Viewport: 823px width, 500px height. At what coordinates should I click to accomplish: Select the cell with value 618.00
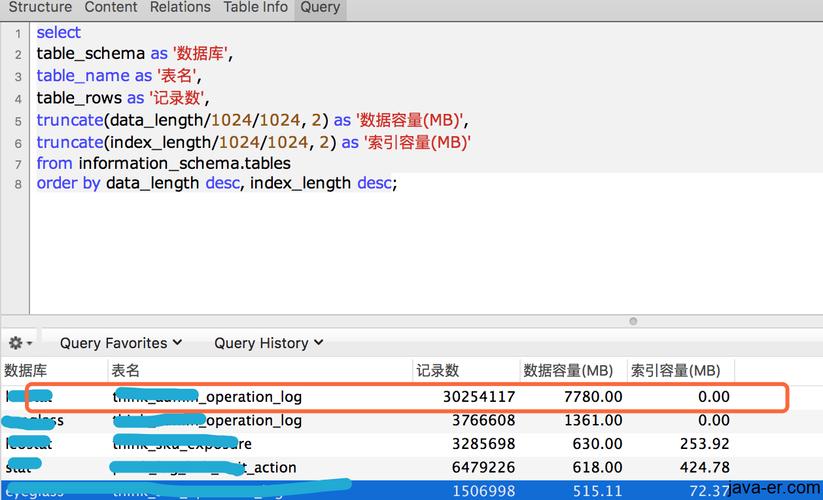pyautogui.click(x=597, y=467)
